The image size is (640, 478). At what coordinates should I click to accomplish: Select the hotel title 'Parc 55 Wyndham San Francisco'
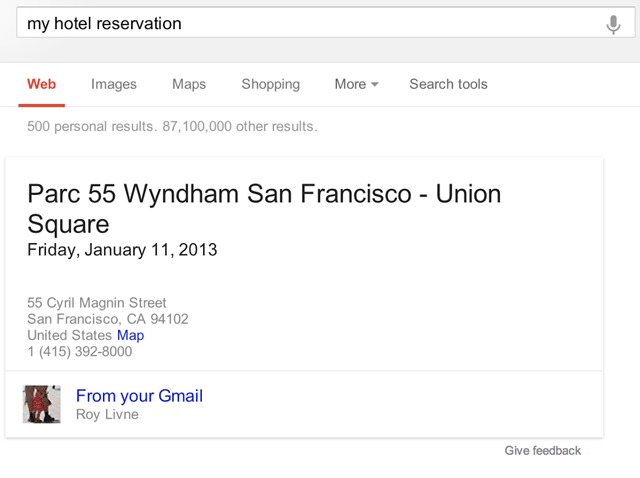pos(219,193)
